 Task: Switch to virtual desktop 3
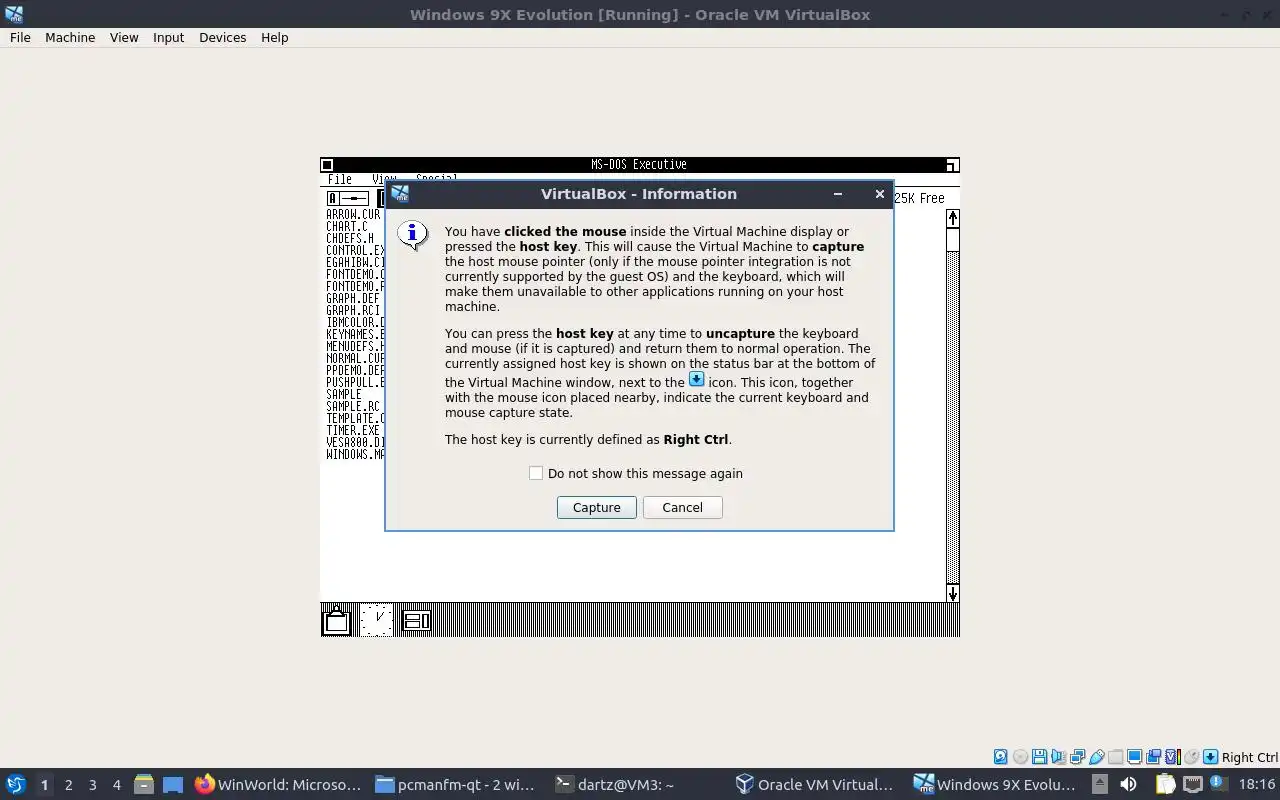pos(92,785)
